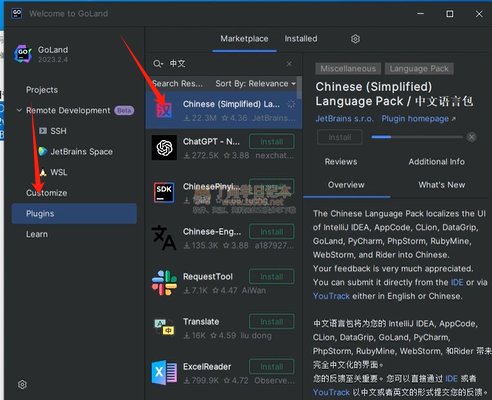Switch to the Installed tab
The image size is (492, 400).
(301, 39)
